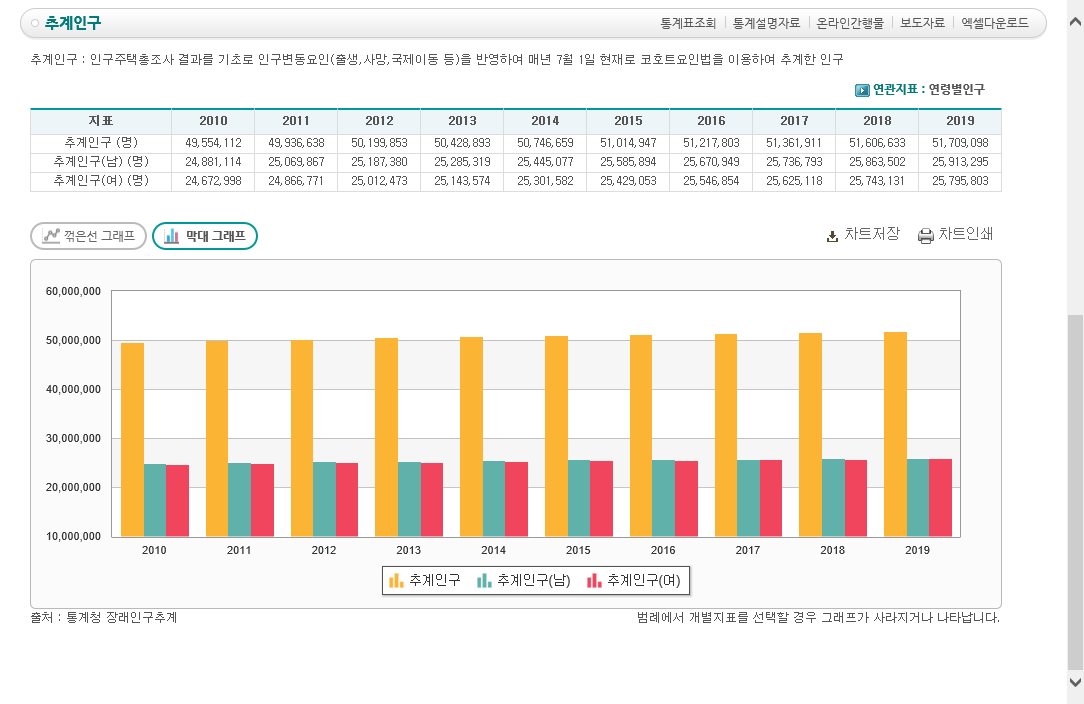Toggle the 추계인구 legend series
1084x704 pixels.
(424, 580)
